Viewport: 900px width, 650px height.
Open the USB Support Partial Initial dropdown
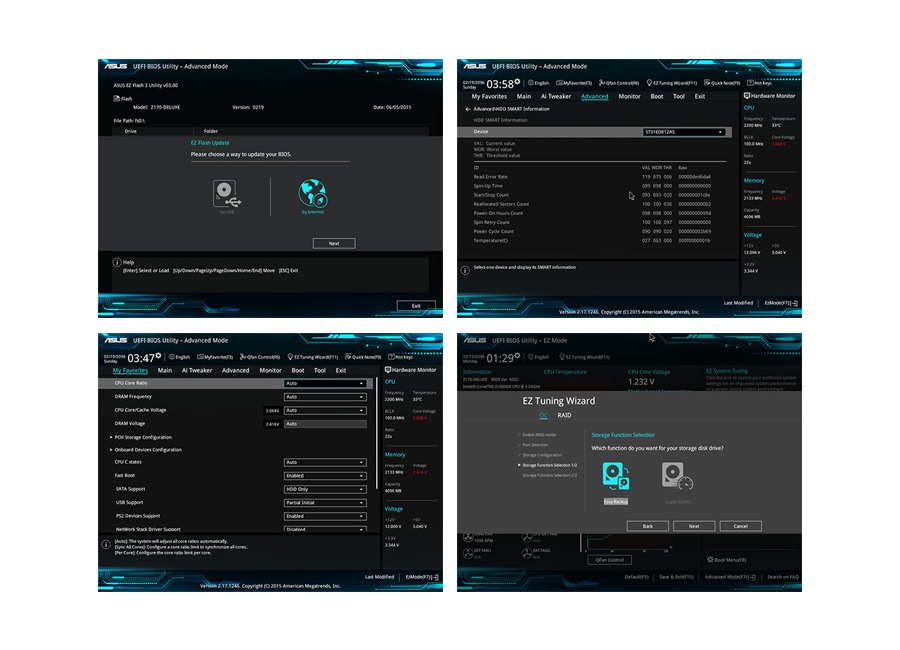pyautogui.click(x=325, y=502)
